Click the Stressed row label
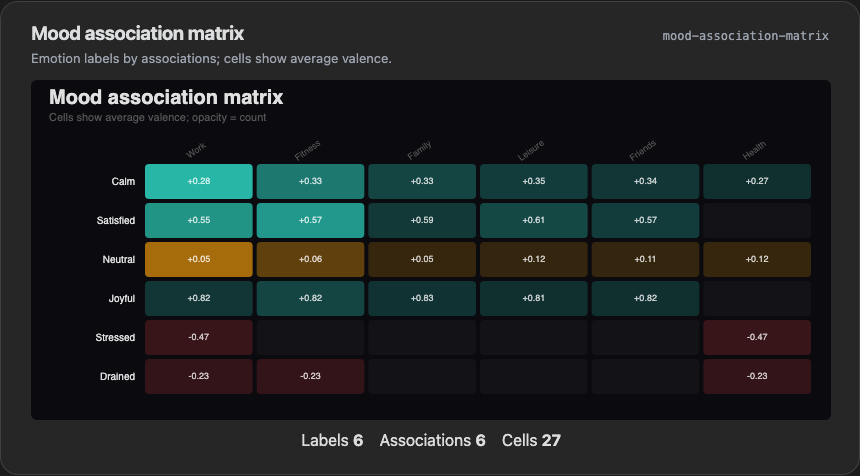This screenshot has width=860, height=476. tap(115, 337)
